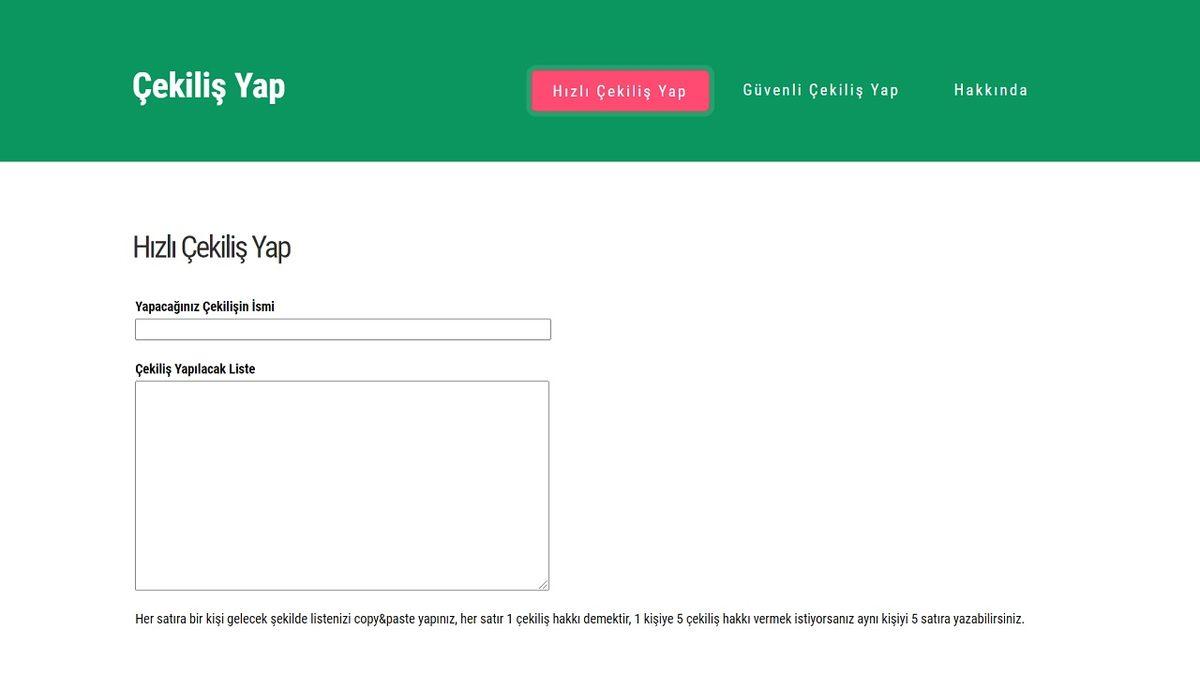Viewport: 1200px width, 675px height.
Task: Select the 'Hızlı Çekiliş Yap' navigation button
Action: point(620,90)
